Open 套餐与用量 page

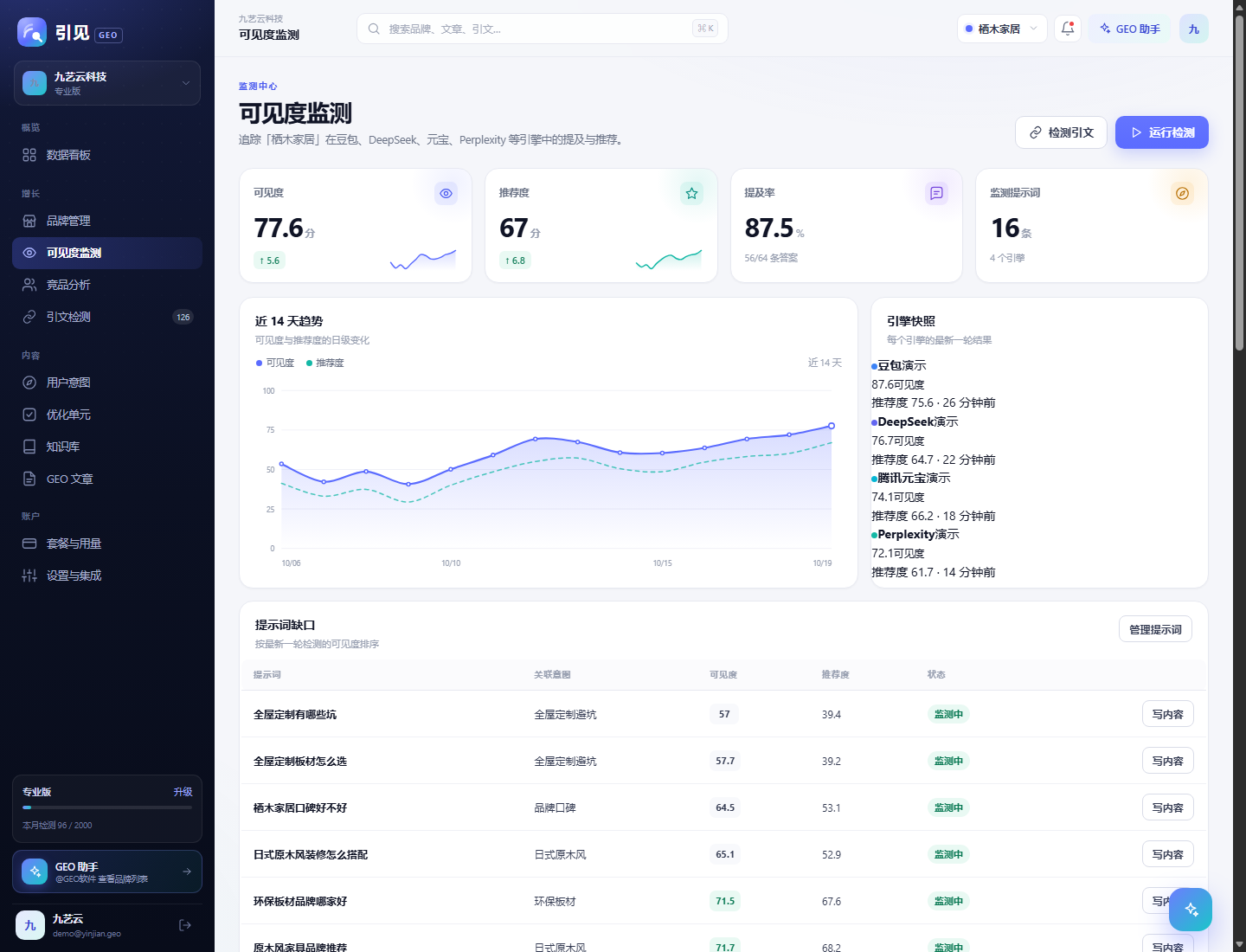pos(107,544)
